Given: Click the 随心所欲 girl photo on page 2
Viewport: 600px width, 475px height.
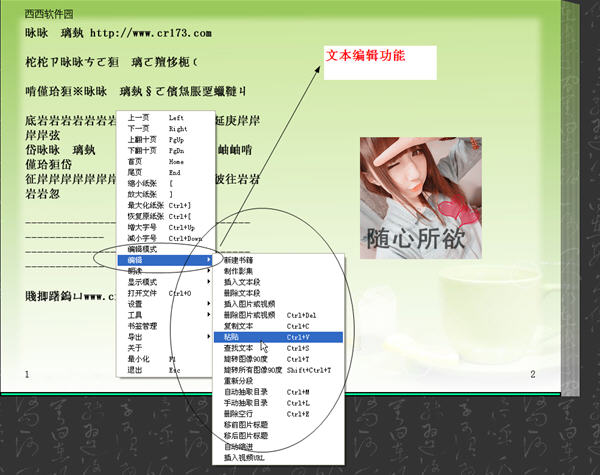Looking at the screenshot, I should [x=421, y=198].
